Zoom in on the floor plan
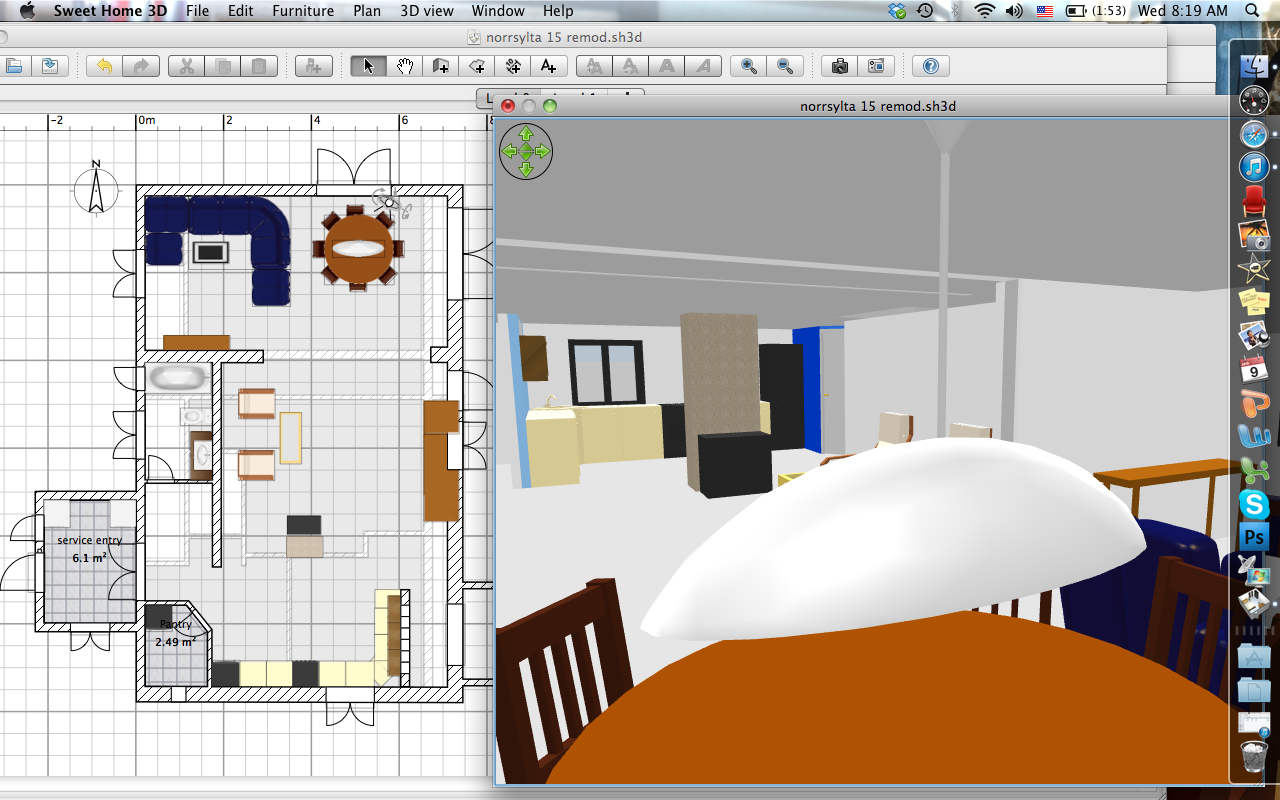This screenshot has width=1280, height=800. (748, 66)
